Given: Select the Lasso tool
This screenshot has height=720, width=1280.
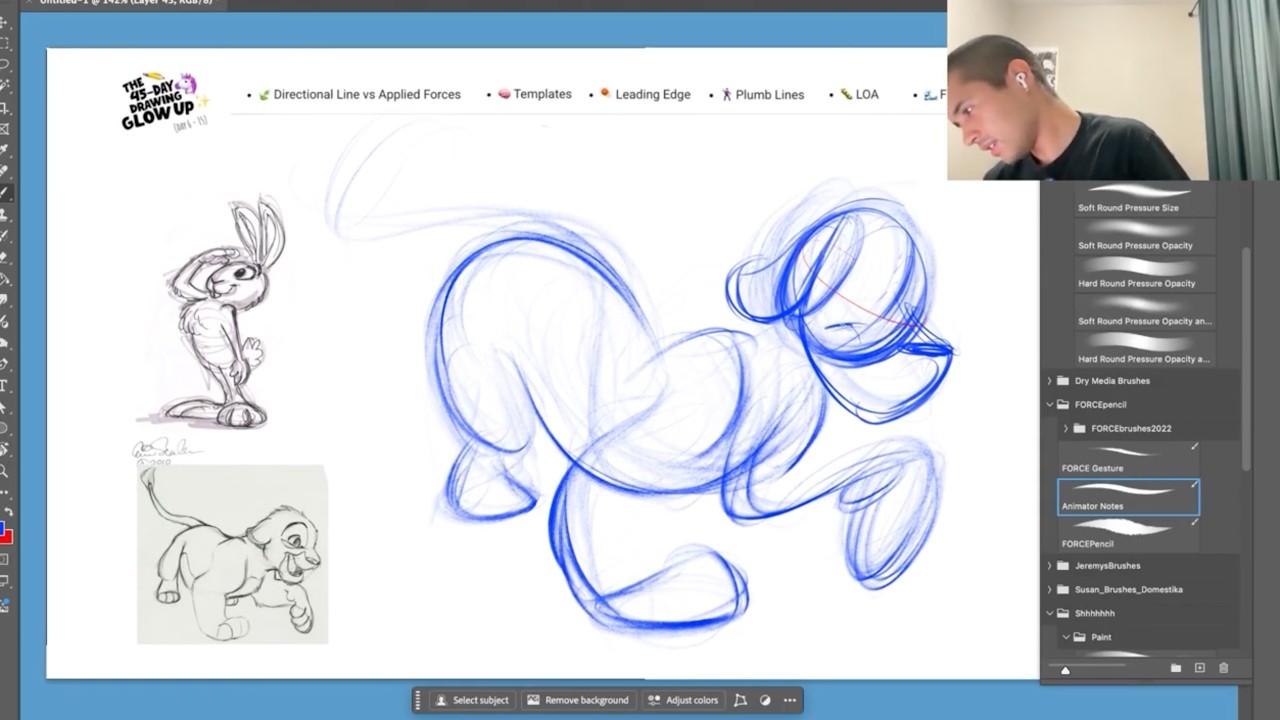Looking at the screenshot, I should [x=4, y=64].
